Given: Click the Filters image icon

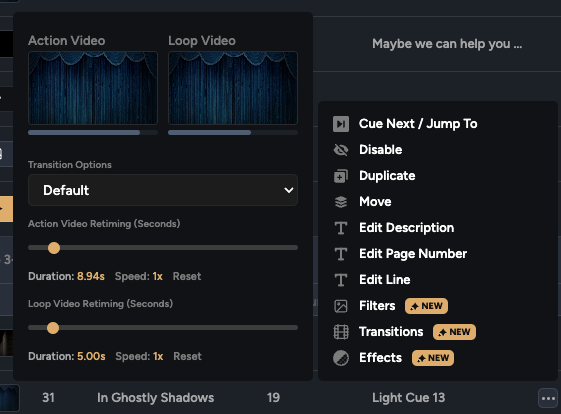Looking at the screenshot, I should click(341, 306).
